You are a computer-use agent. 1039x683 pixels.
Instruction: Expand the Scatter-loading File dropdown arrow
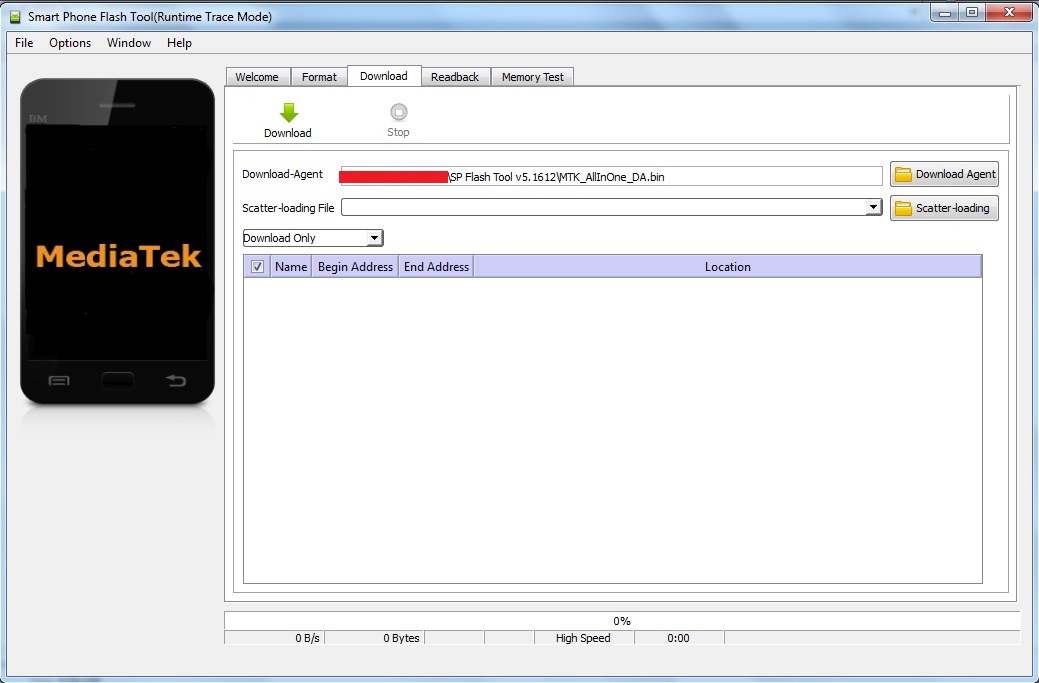point(873,207)
